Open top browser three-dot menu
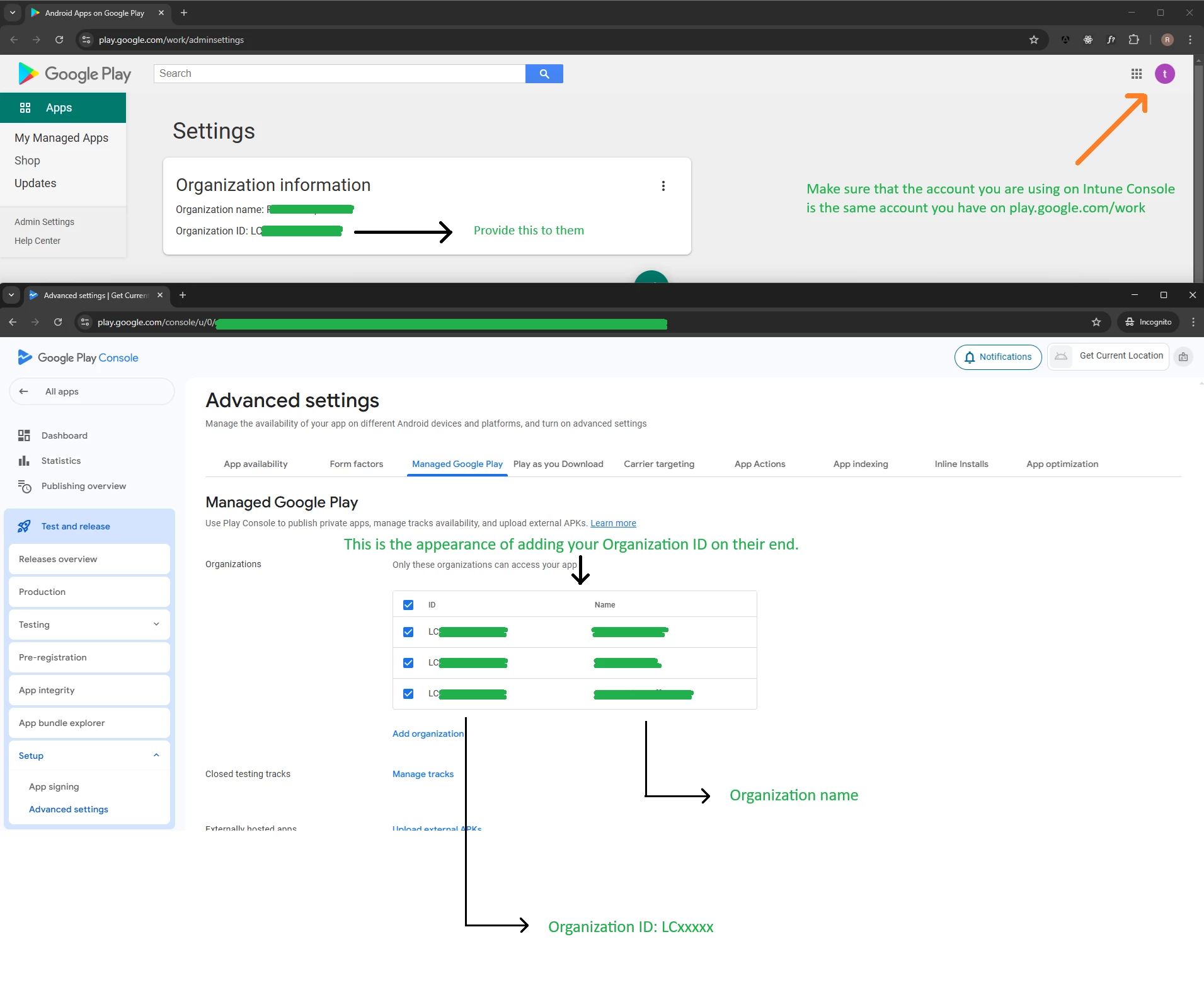1204x985 pixels. [1190, 40]
